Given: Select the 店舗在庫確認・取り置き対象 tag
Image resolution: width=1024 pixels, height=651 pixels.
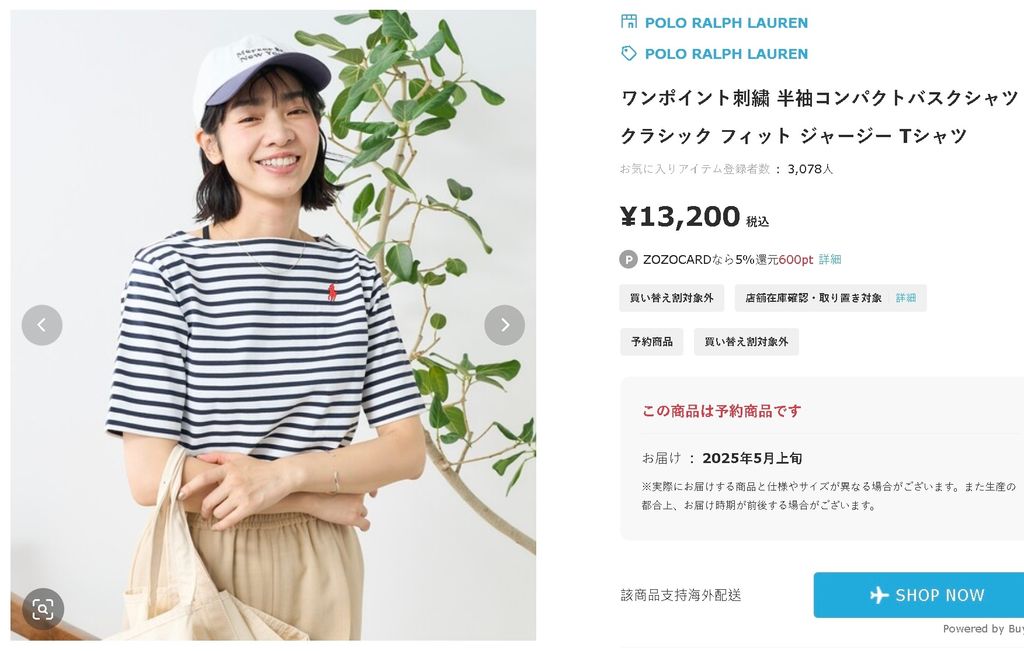Looking at the screenshot, I should coord(830,298).
